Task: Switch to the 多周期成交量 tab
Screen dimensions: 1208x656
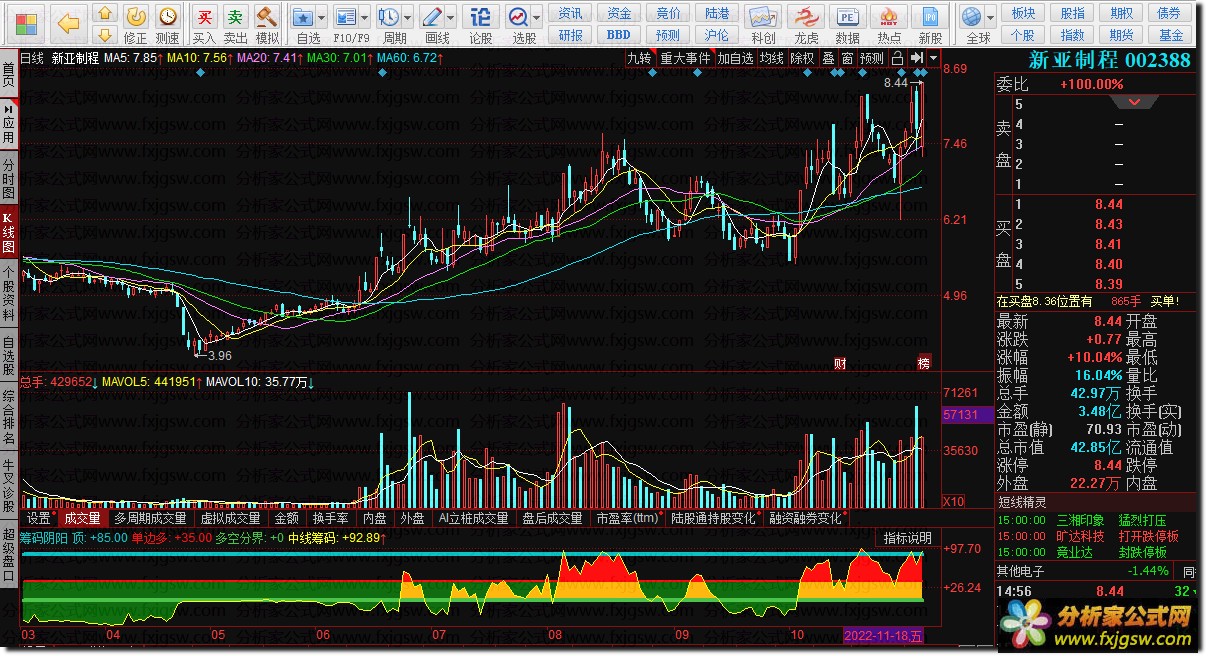Action: point(150,518)
